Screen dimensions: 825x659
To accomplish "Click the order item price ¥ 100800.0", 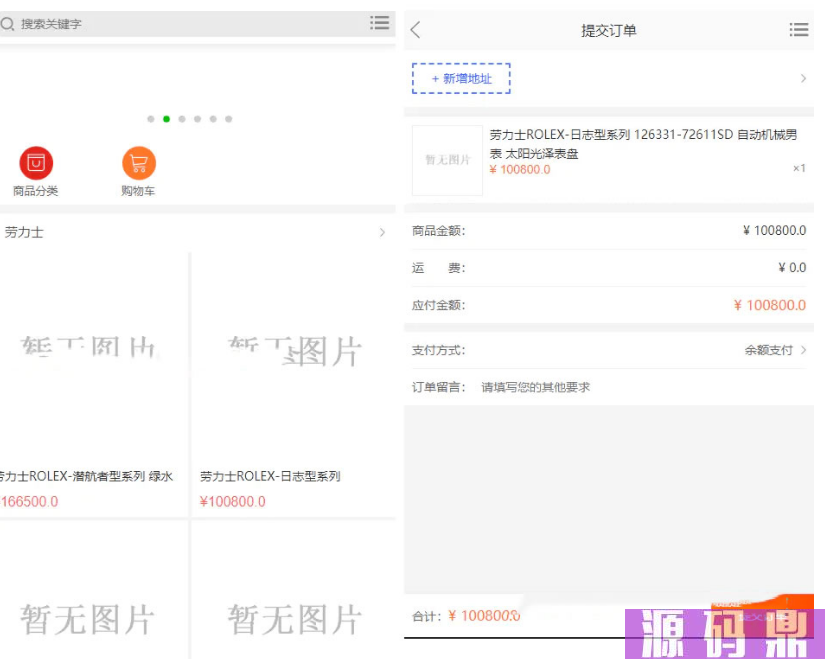I will pos(520,169).
